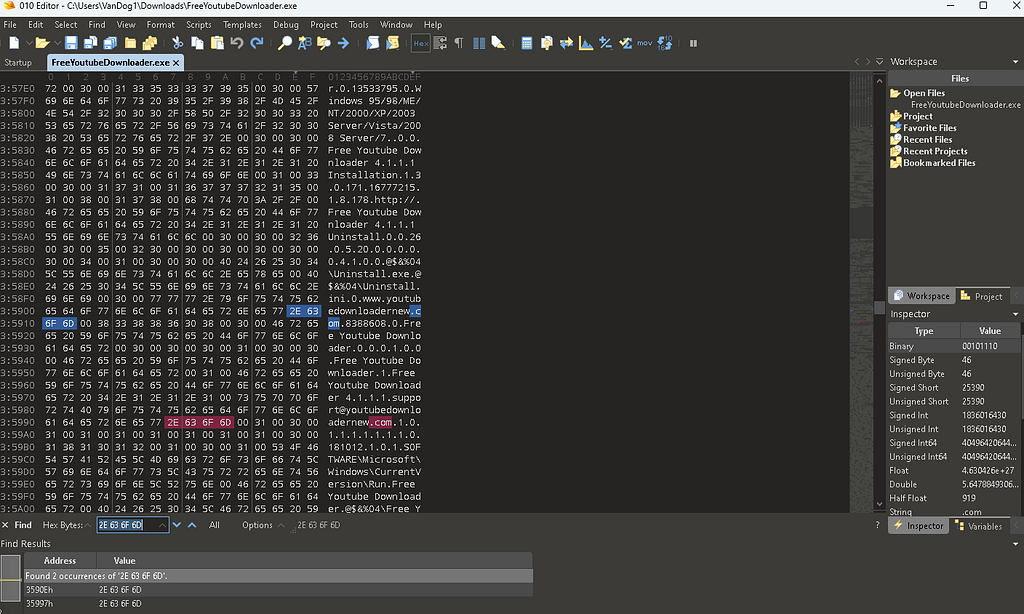Click the mov Disassembler icon
Image resolution: width=1024 pixels, height=614 pixels.
pyautogui.click(x=645, y=43)
